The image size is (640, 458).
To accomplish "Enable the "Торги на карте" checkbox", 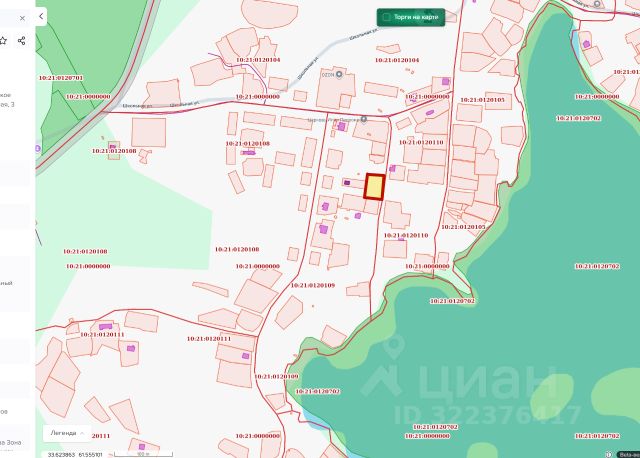I will click(386, 17).
